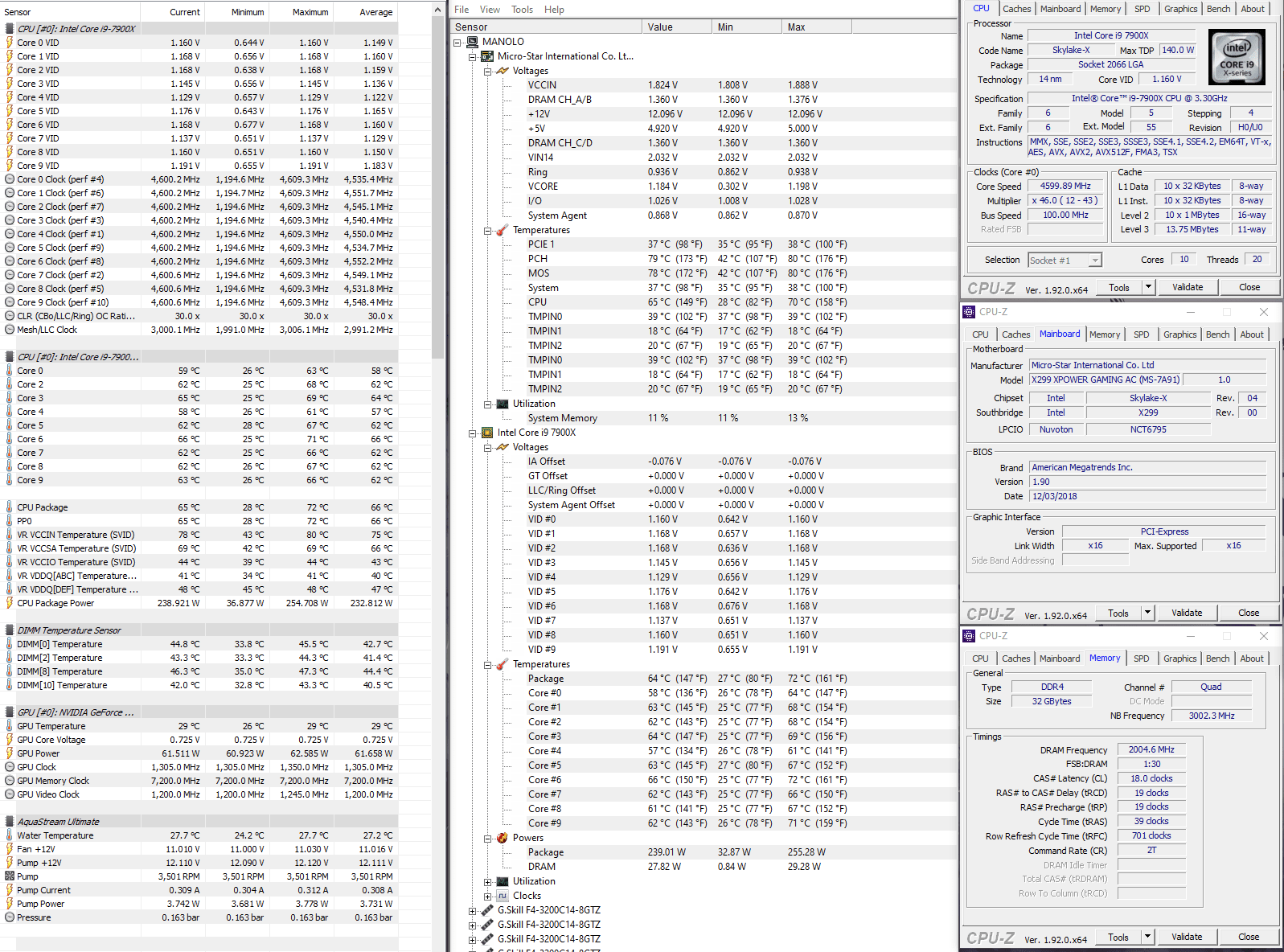Screen dimensions: 1284x952
Task: Open the Socket #1 selection dropdown
Action: (1095, 261)
